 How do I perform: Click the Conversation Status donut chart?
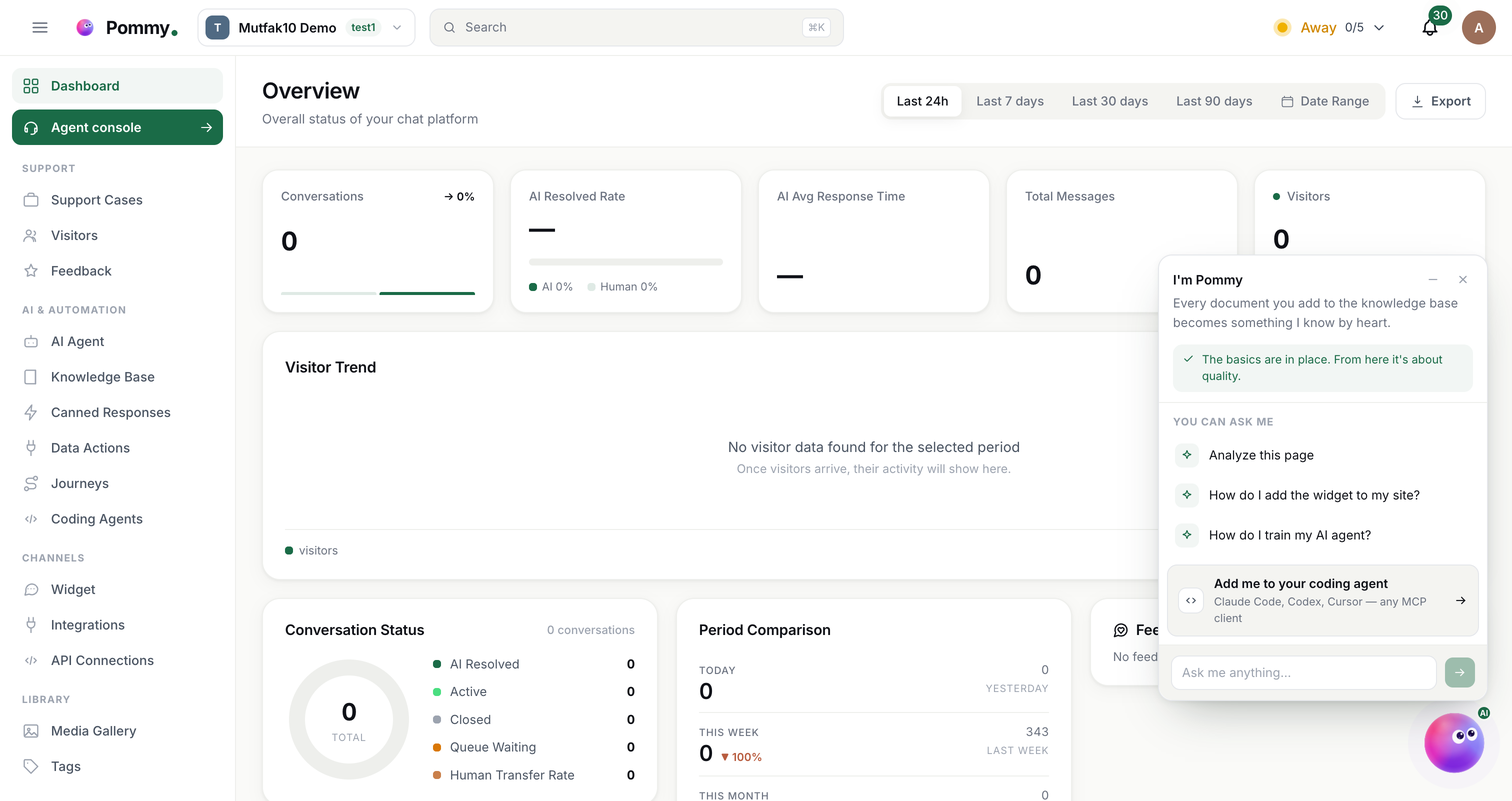(349, 720)
